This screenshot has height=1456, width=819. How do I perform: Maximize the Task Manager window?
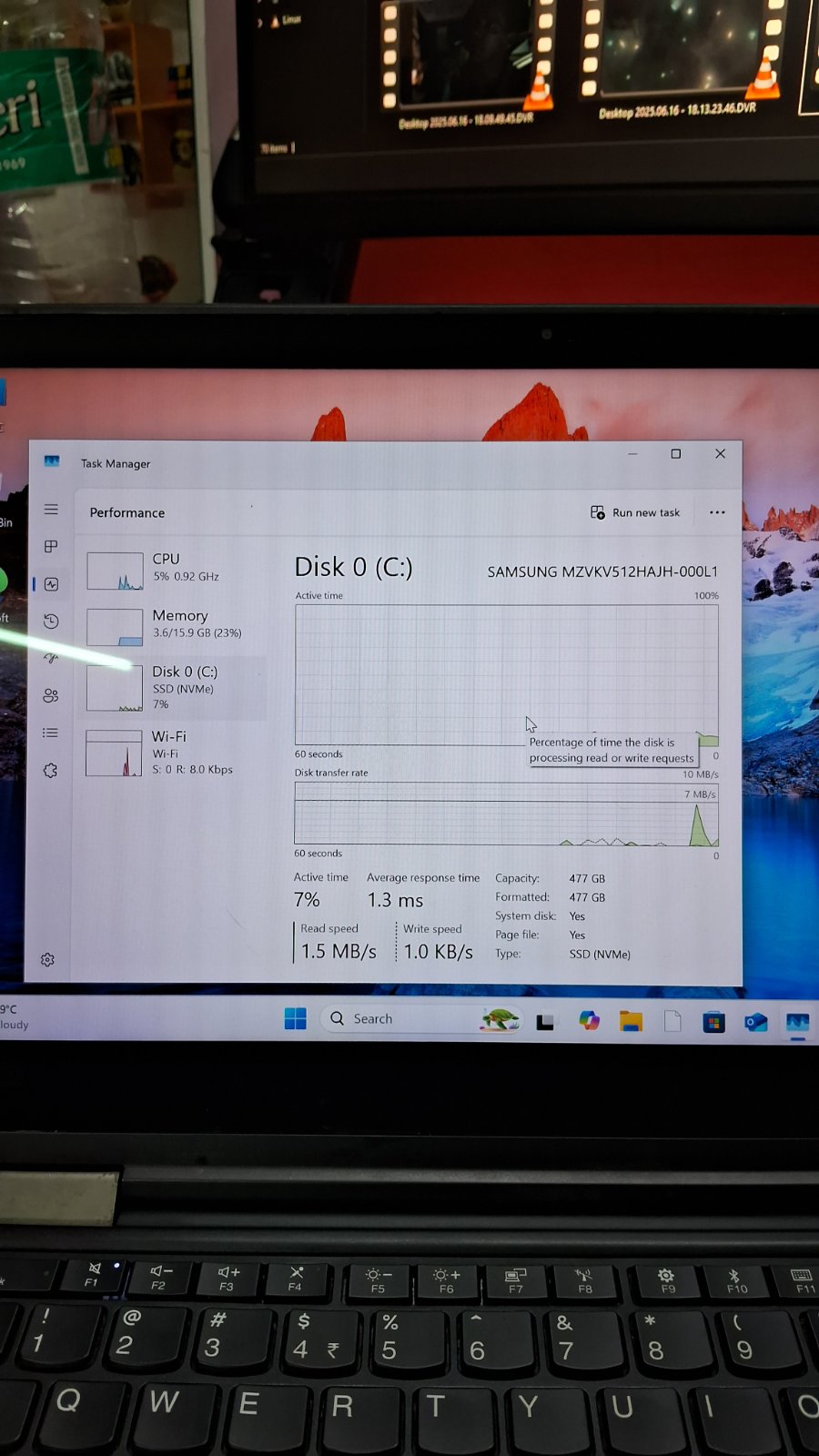point(676,453)
